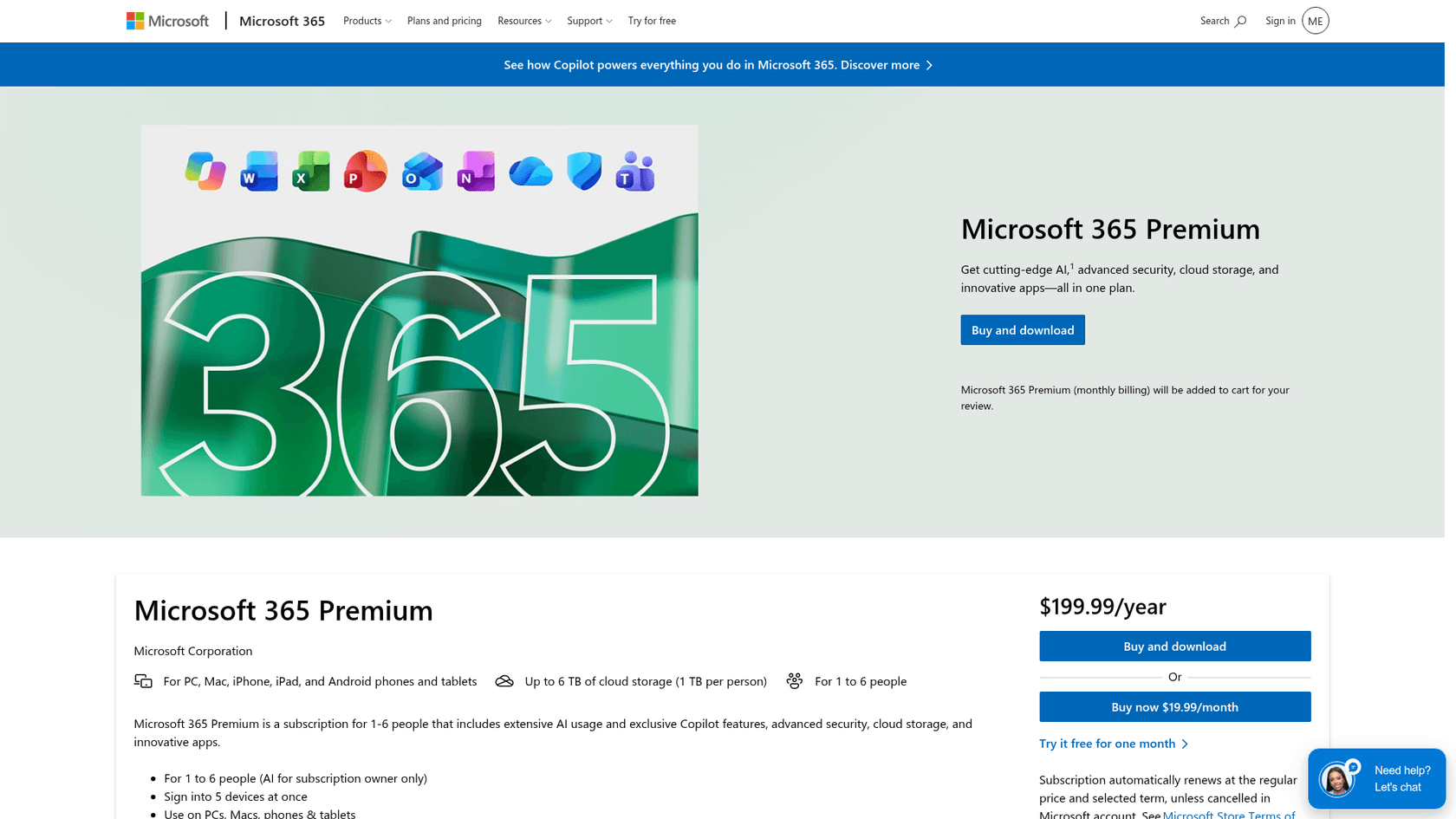Click the PowerPoint app icon
This screenshot has height=819, width=1456.
[366, 171]
